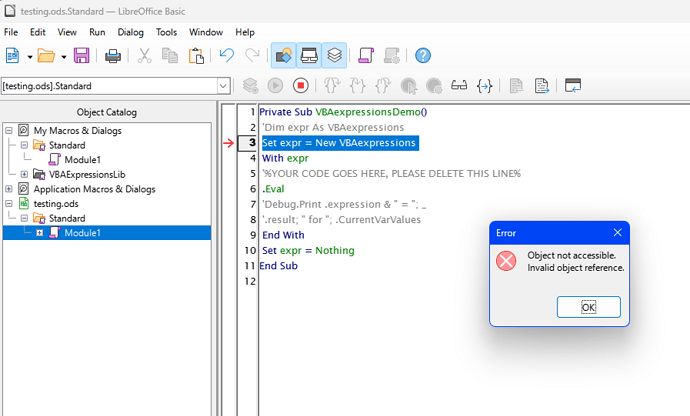Open the View menu
The height and width of the screenshot is (416, 690).
[67, 32]
